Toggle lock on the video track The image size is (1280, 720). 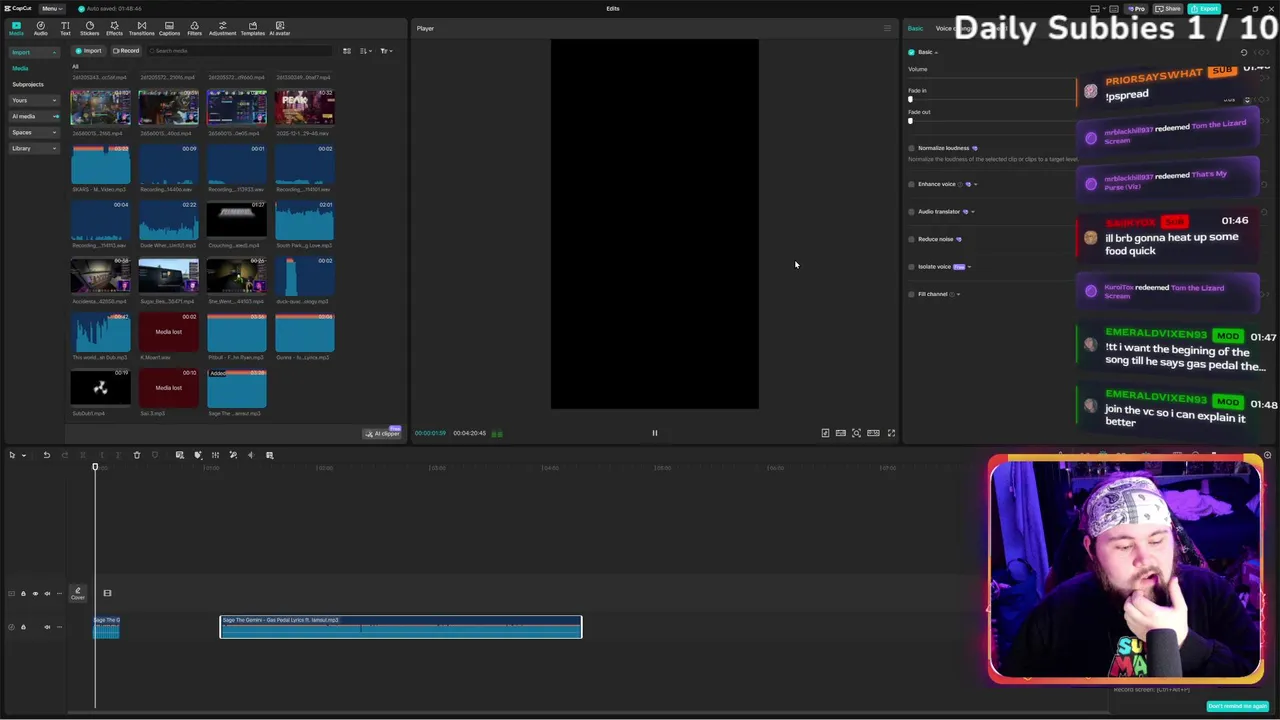pos(23,593)
